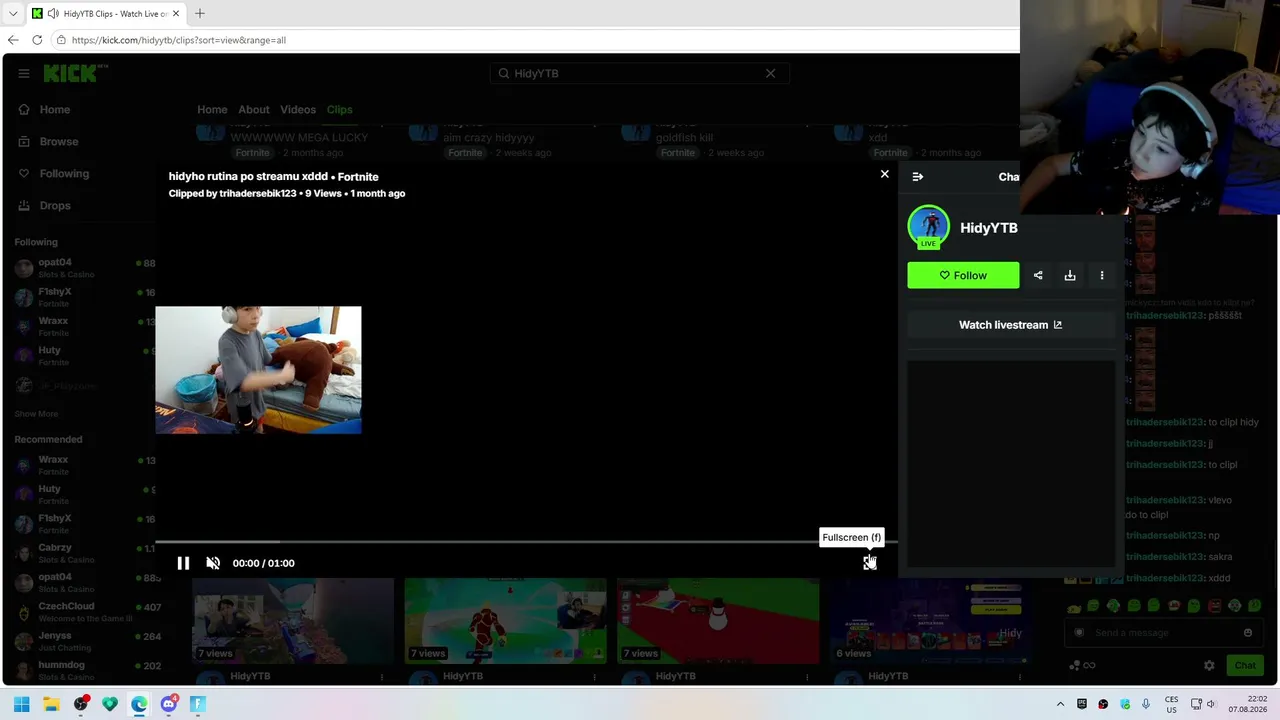The height and width of the screenshot is (720, 1280).
Task: Open Fortnite from taskbar
Action: [198, 704]
